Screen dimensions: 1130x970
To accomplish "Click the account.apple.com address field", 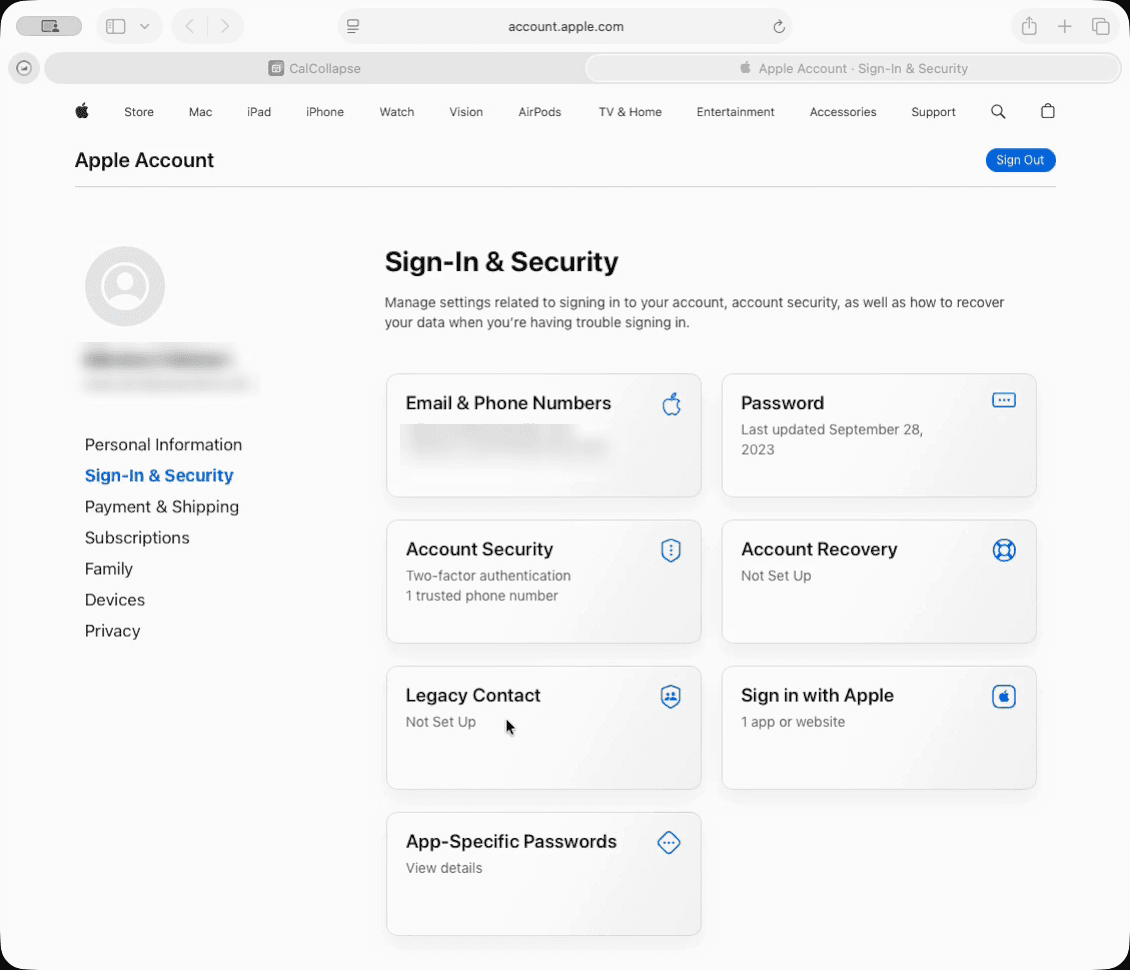I will pyautogui.click(x=566, y=27).
